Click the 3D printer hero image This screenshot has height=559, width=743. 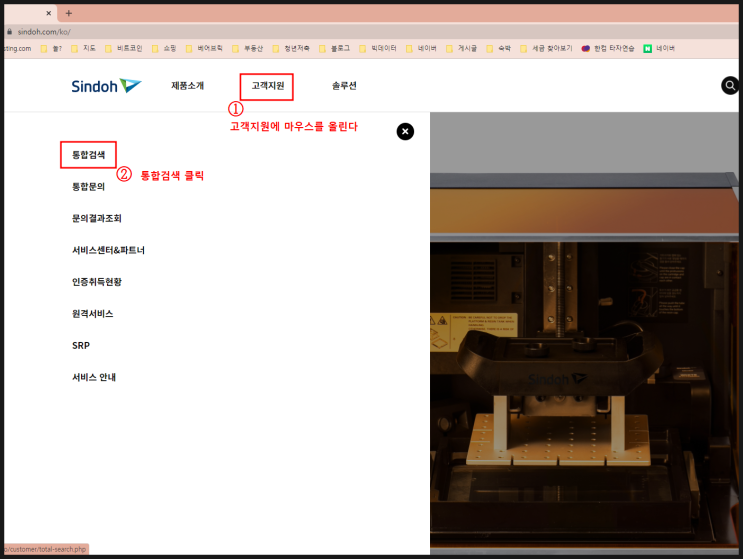point(584,333)
